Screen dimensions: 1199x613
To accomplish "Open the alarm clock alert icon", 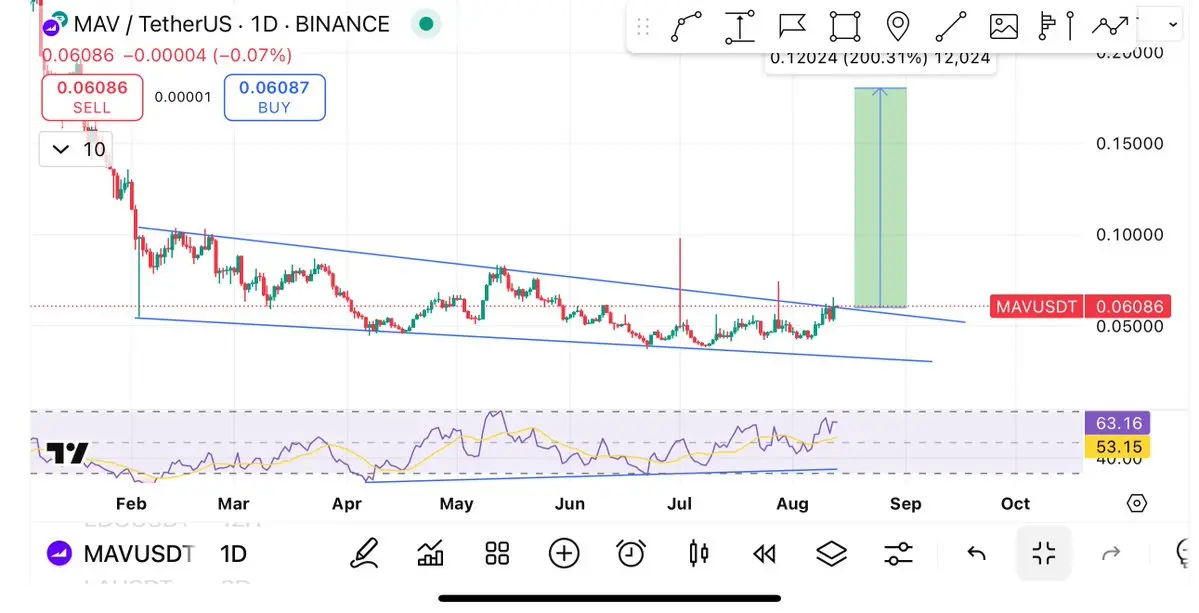I will click(x=631, y=553).
